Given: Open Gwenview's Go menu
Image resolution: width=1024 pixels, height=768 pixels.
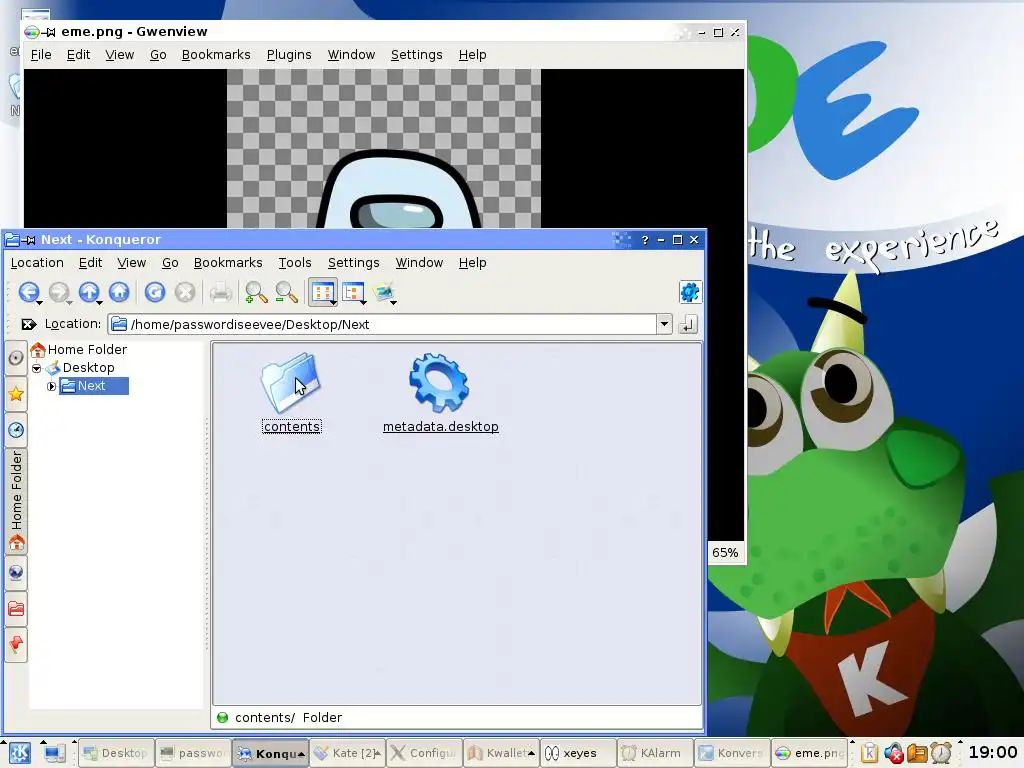Looking at the screenshot, I should 158,55.
